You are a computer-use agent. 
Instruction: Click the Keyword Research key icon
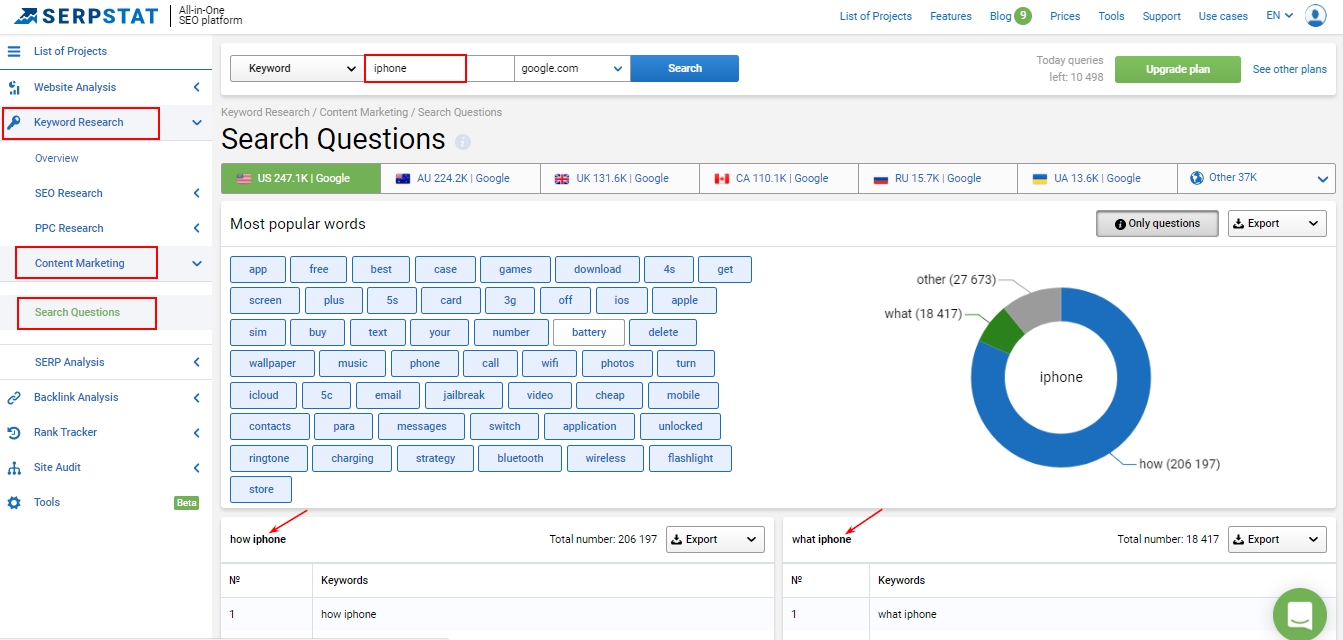[x=14, y=122]
